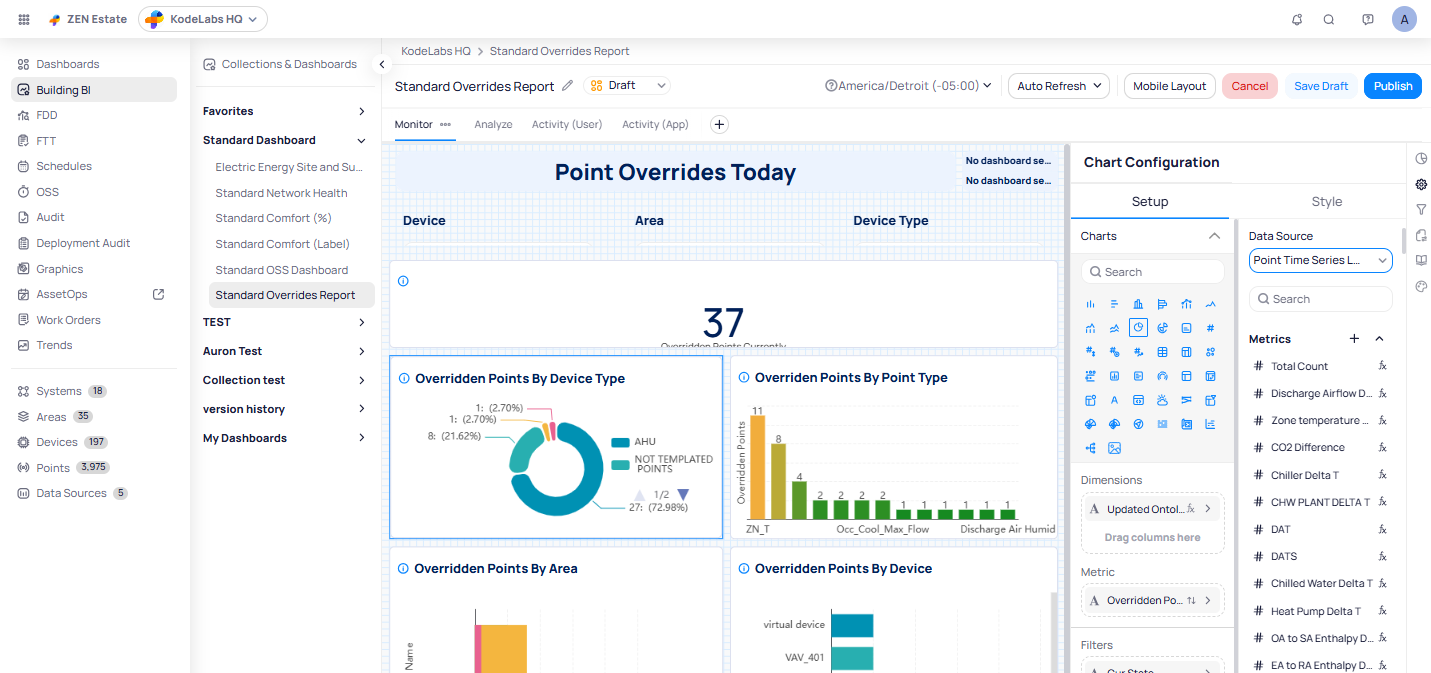This screenshot has height=673, width=1431.
Task: Open the filter icon in right rail
Action: tap(1421, 209)
